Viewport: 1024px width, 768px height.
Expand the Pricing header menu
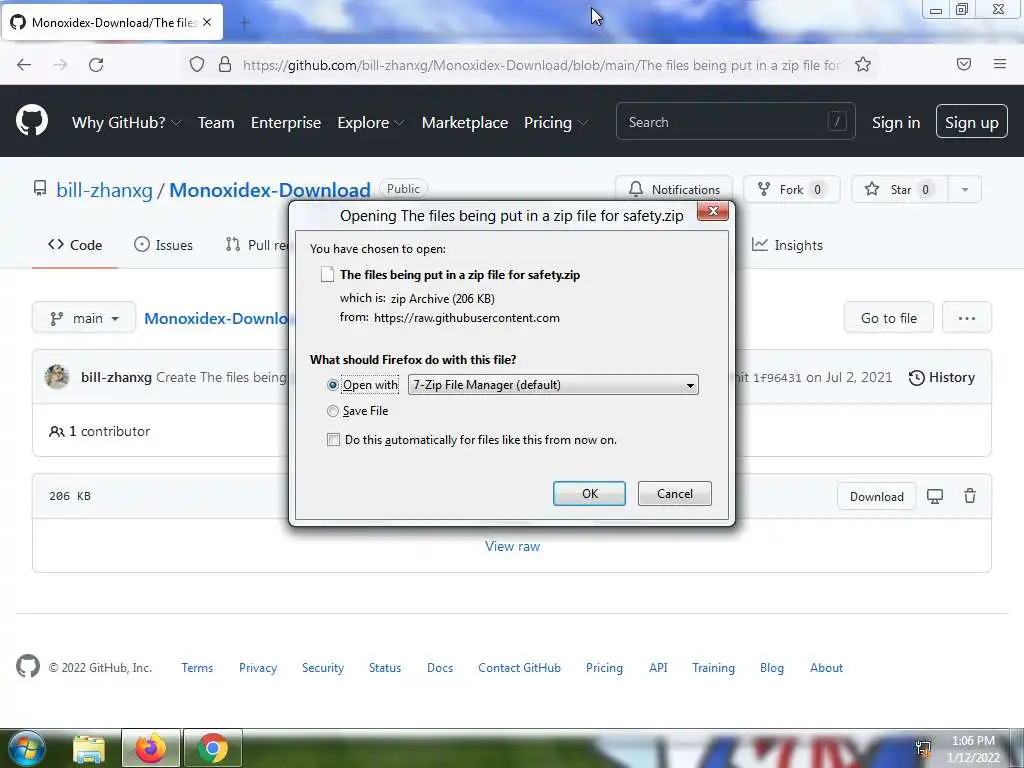(x=556, y=123)
